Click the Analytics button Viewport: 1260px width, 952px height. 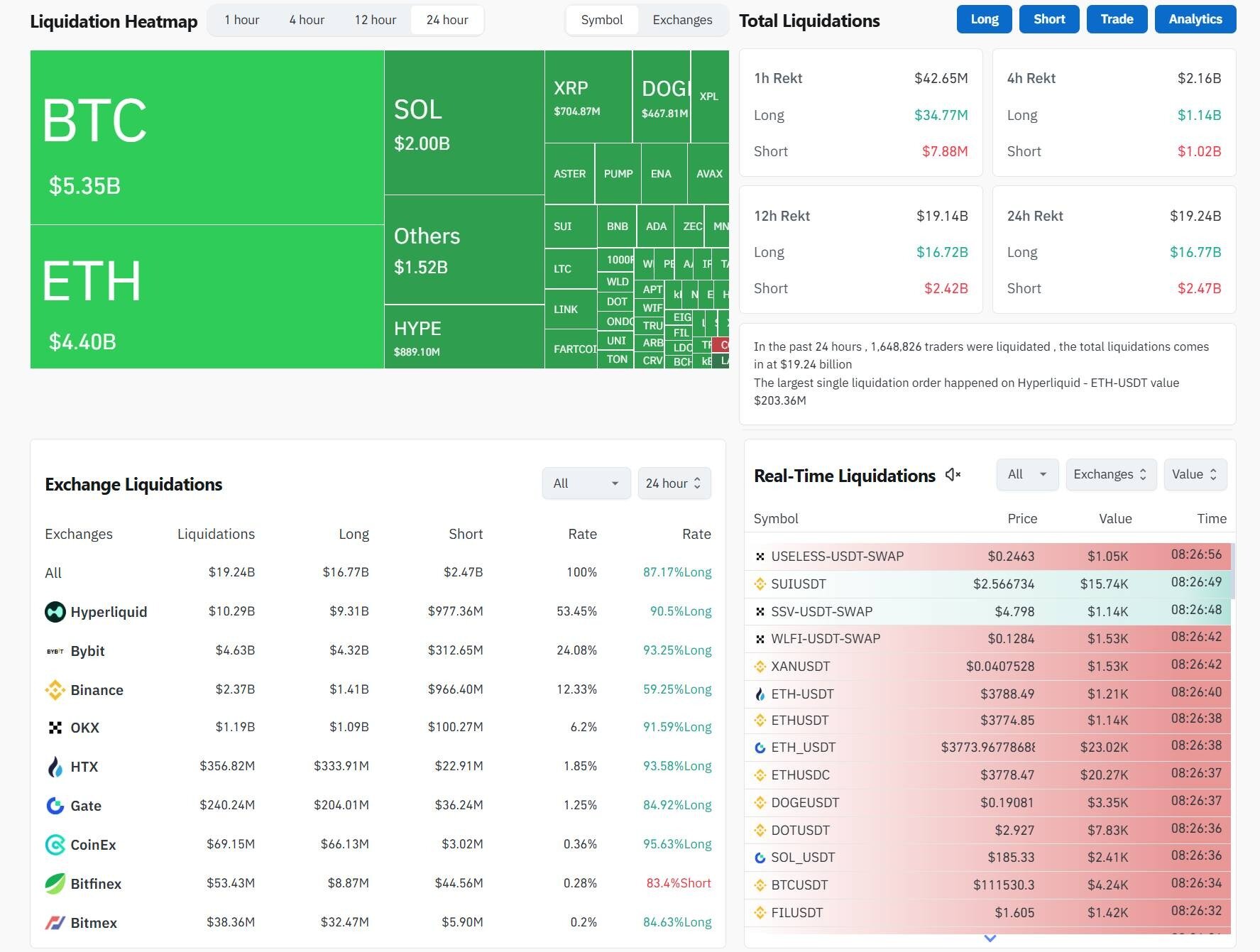pyautogui.click(x=1195, y=19)
